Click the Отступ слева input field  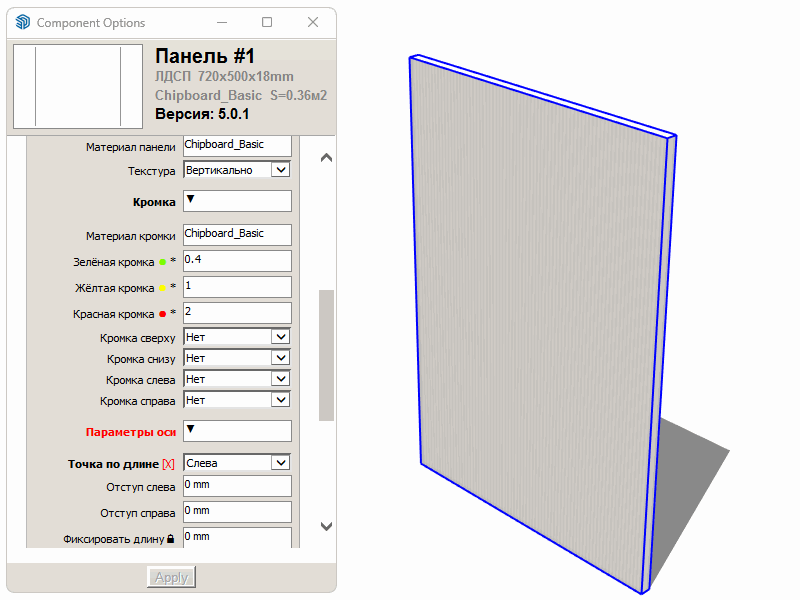(x=237, y=486)
